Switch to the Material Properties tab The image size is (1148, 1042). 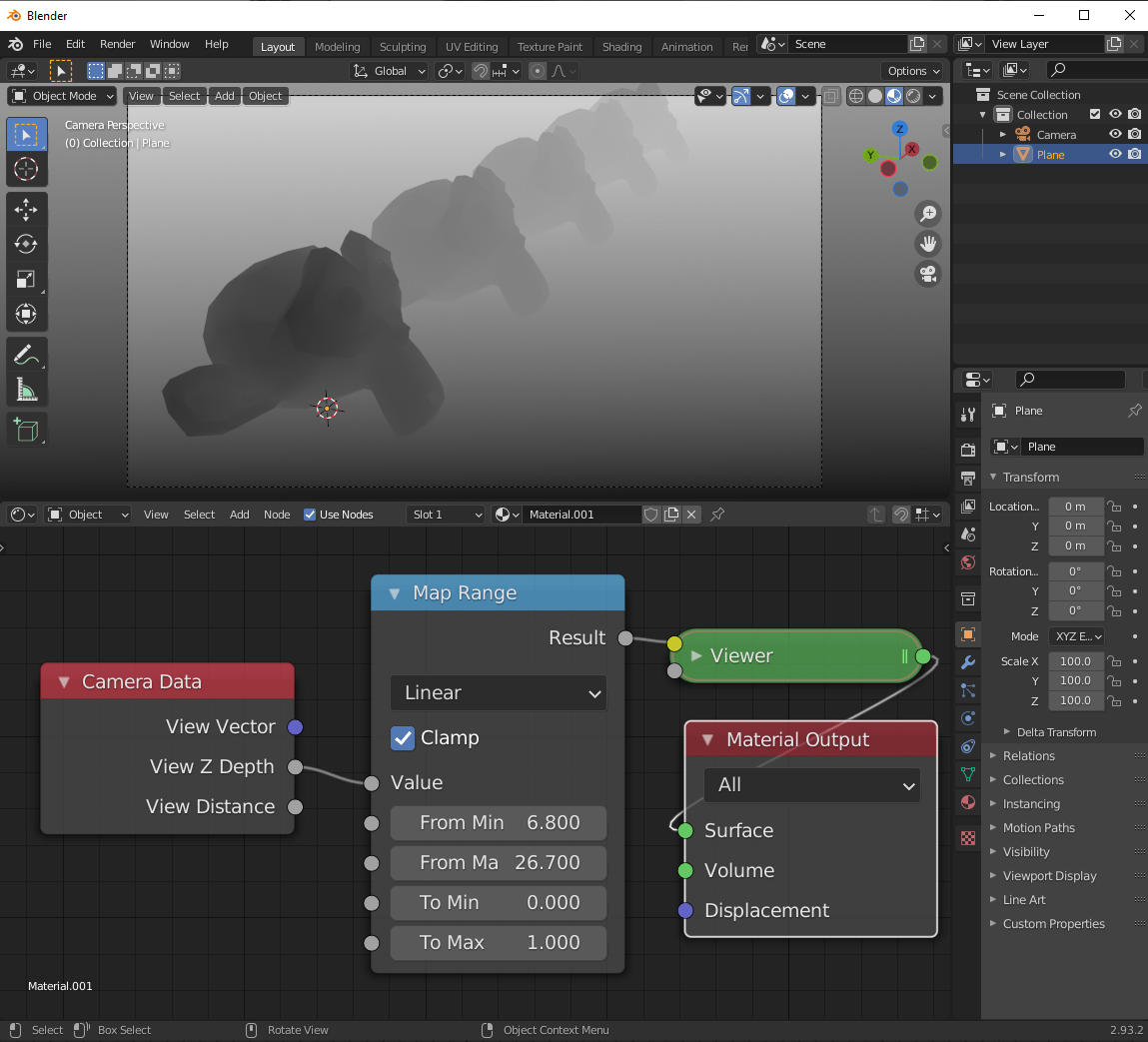click(966, 802)
